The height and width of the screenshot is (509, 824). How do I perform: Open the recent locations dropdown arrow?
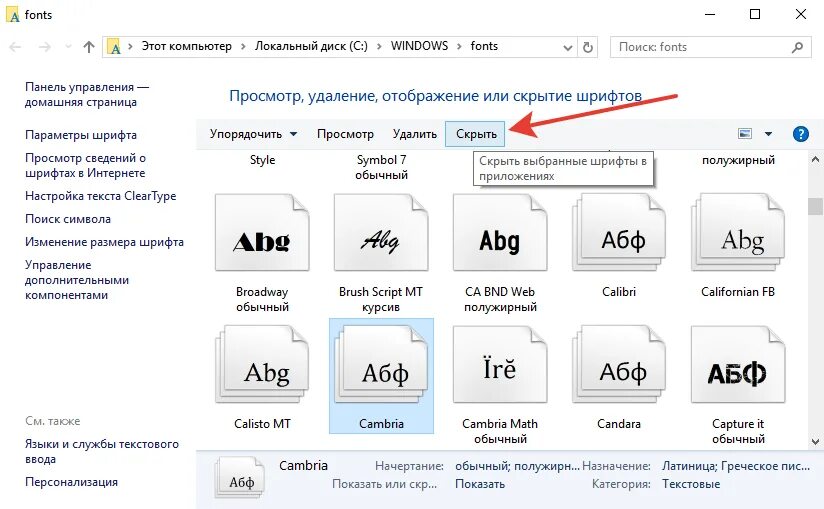pyautogui.click(x=68, y=47)
